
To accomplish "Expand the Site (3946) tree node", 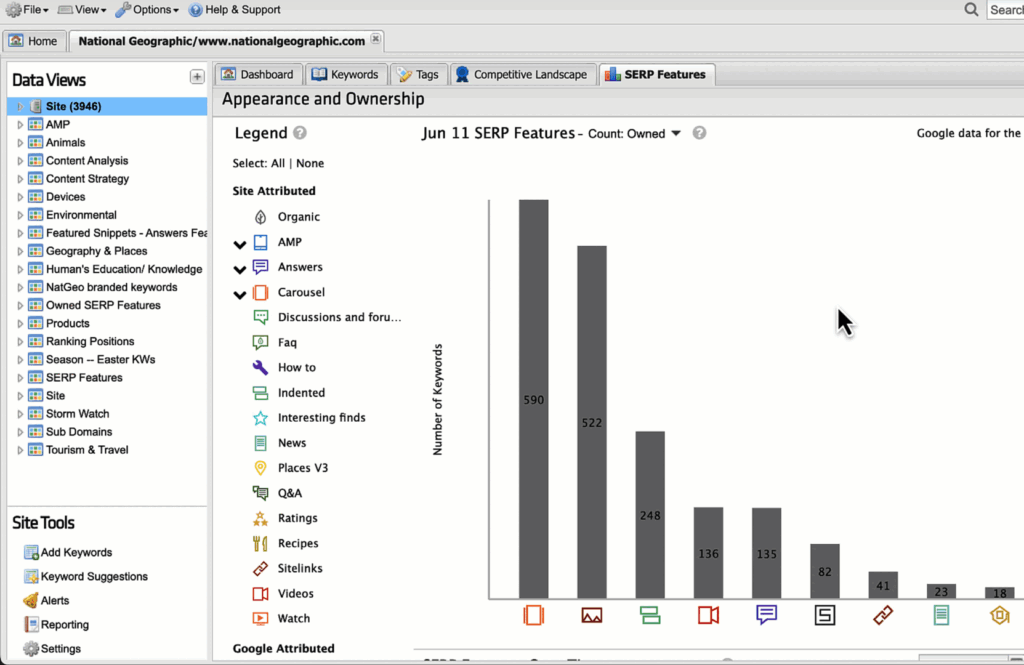I will 20,106.
